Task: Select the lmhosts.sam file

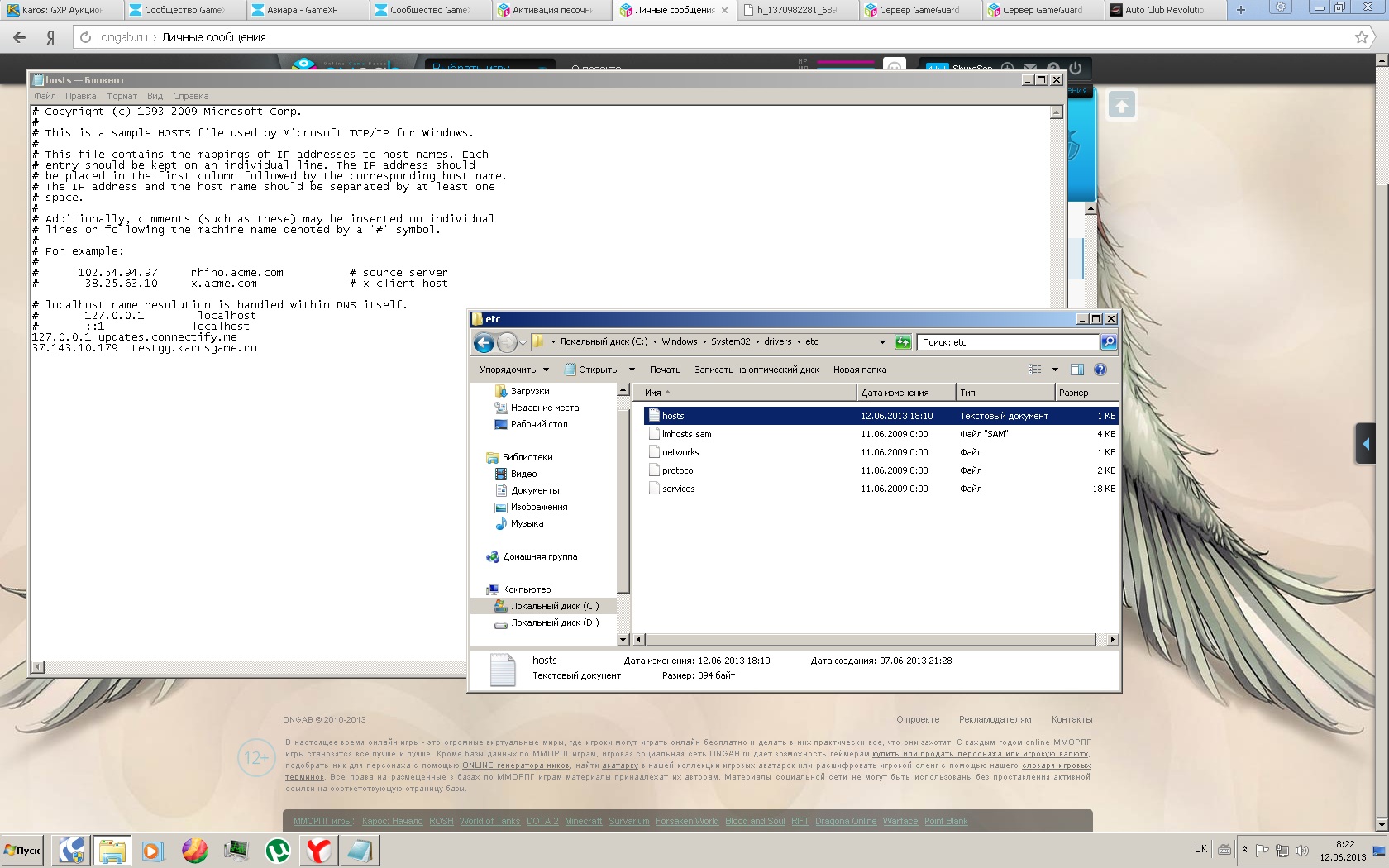Action: click(881, 434)
